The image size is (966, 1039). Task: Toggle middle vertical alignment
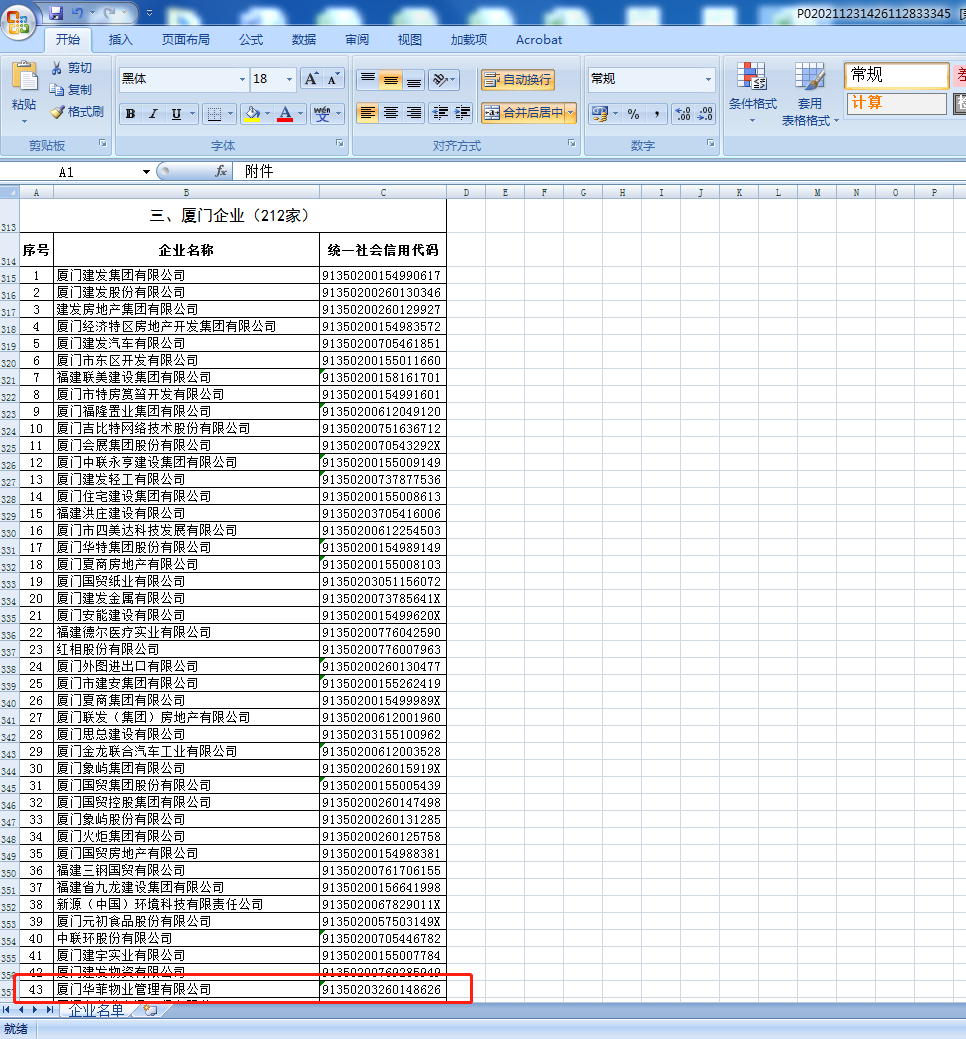(391, 80)
